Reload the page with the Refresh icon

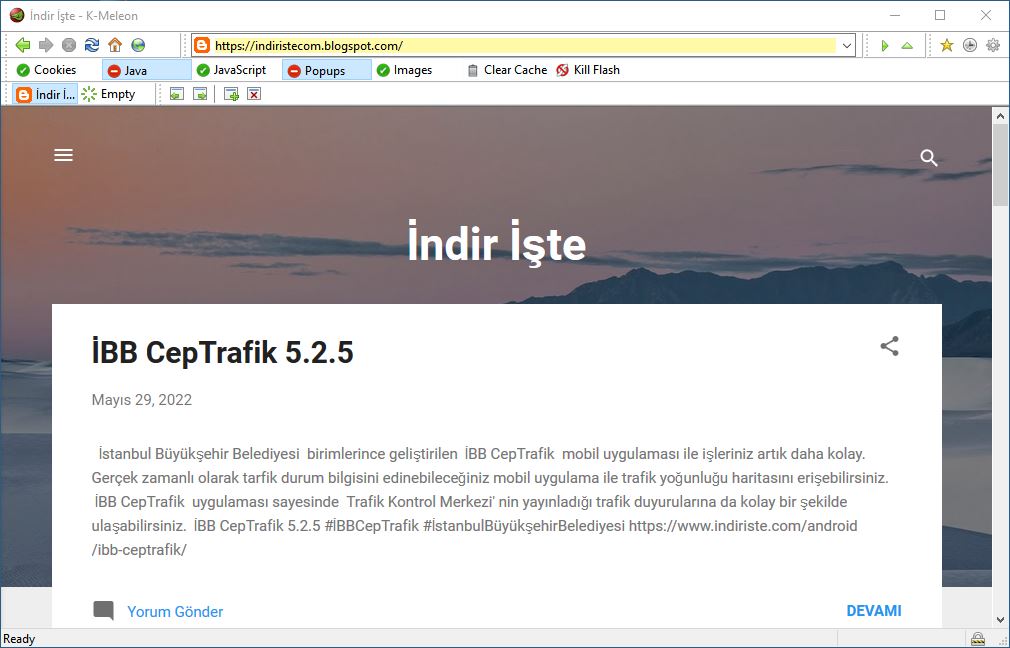92,45
